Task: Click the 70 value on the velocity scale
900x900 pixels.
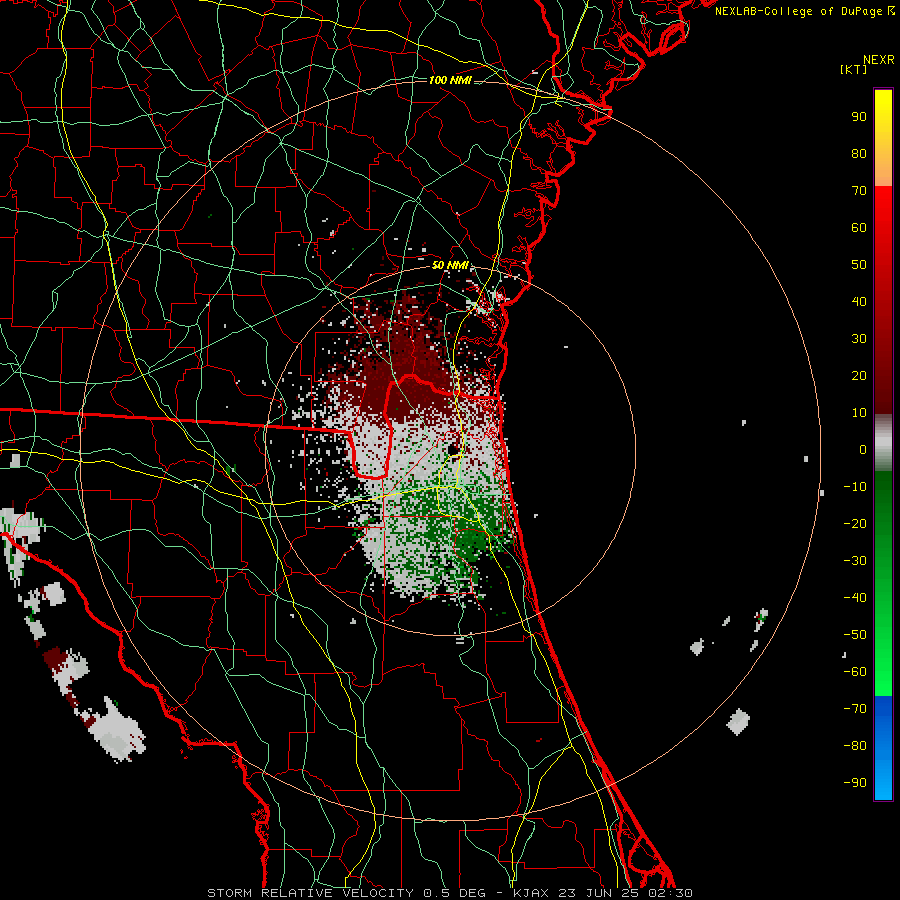Action: 859,191
